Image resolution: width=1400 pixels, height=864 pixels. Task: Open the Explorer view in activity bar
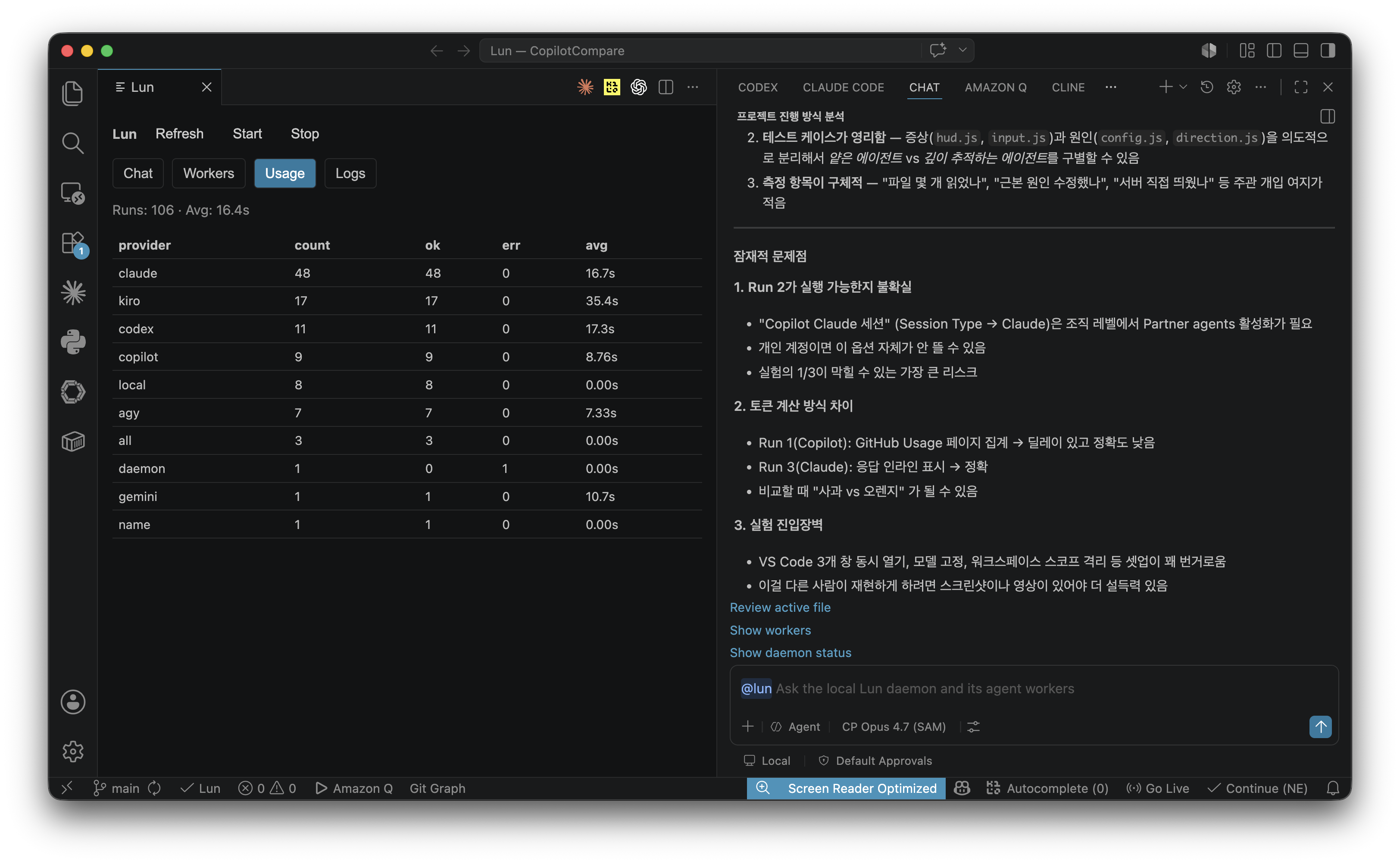[x=72, y=94]
